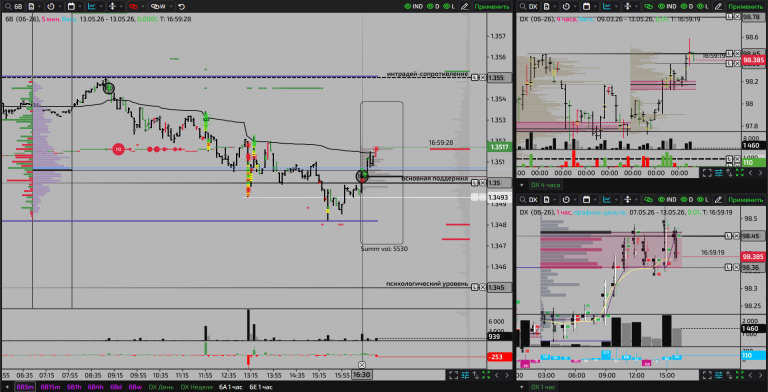Open calendar icon in bottom DX chart
The height and width of the screenshot is (392, 768).
click(x=586, y=199)
